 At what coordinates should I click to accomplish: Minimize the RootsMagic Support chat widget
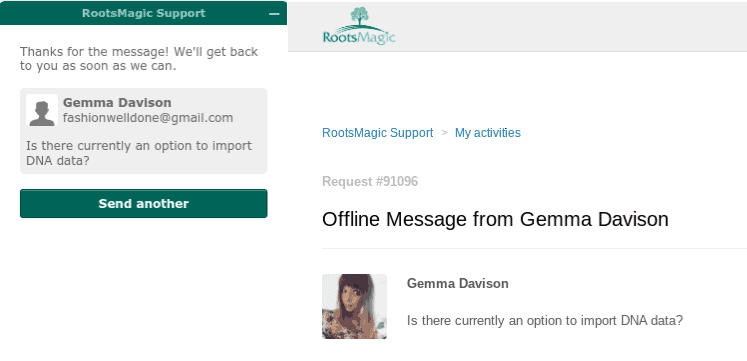[x=274, y=14]
